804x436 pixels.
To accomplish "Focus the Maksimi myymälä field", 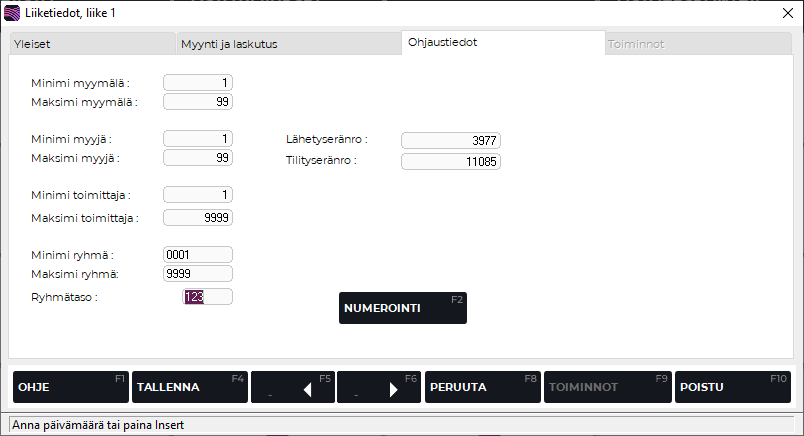I will (x=198, y=101).
